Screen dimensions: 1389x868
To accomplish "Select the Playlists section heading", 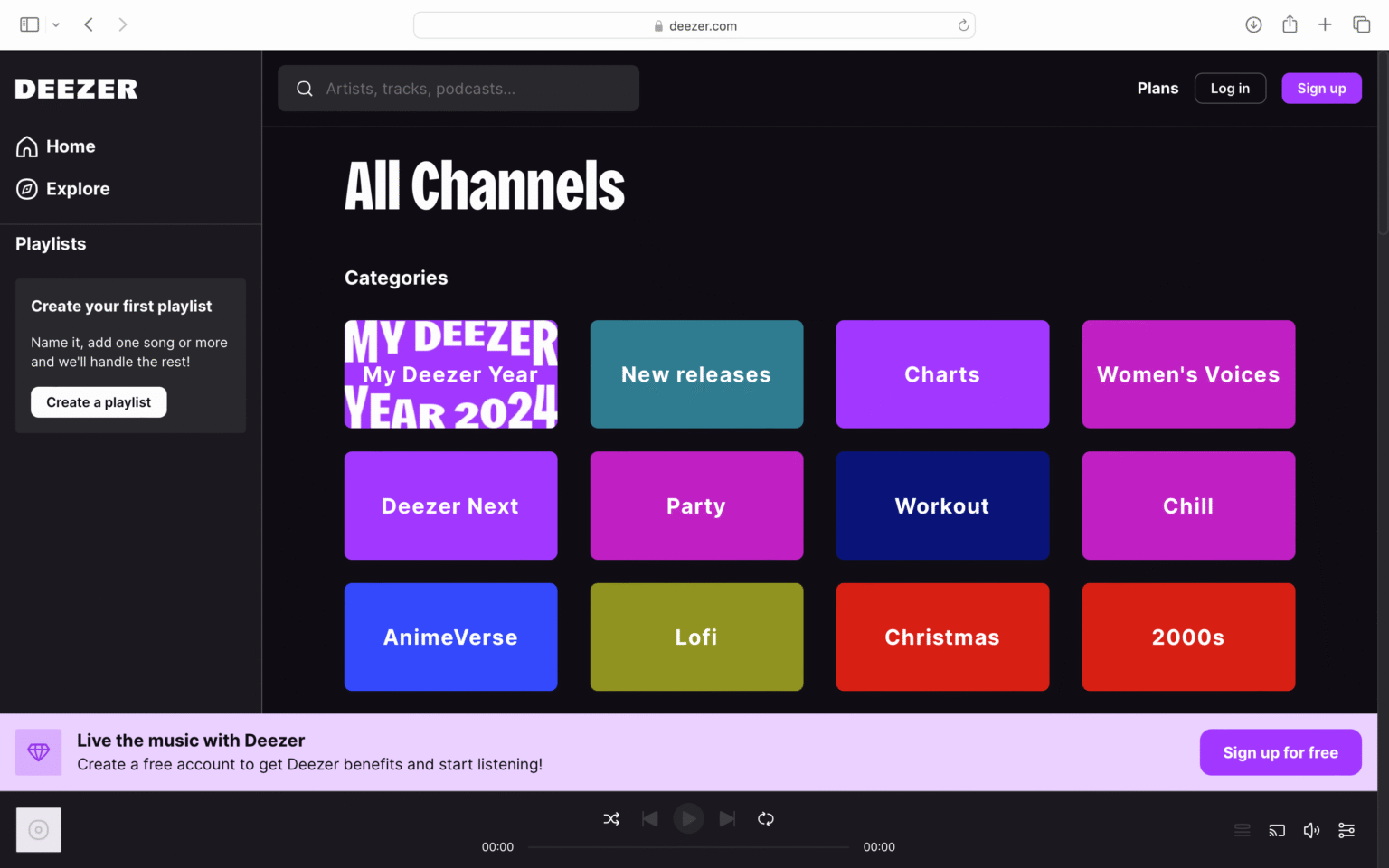I will (50, 243).
